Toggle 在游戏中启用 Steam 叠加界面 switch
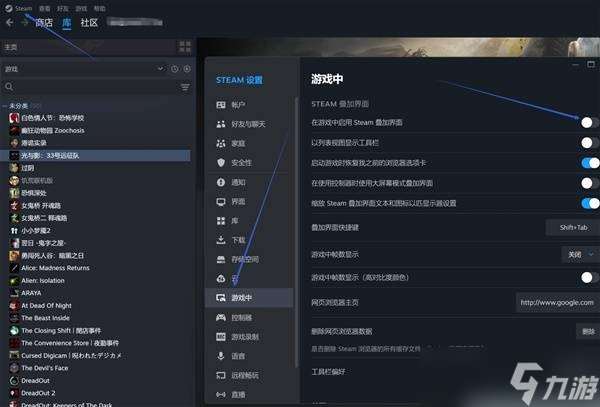 (589, 122)
